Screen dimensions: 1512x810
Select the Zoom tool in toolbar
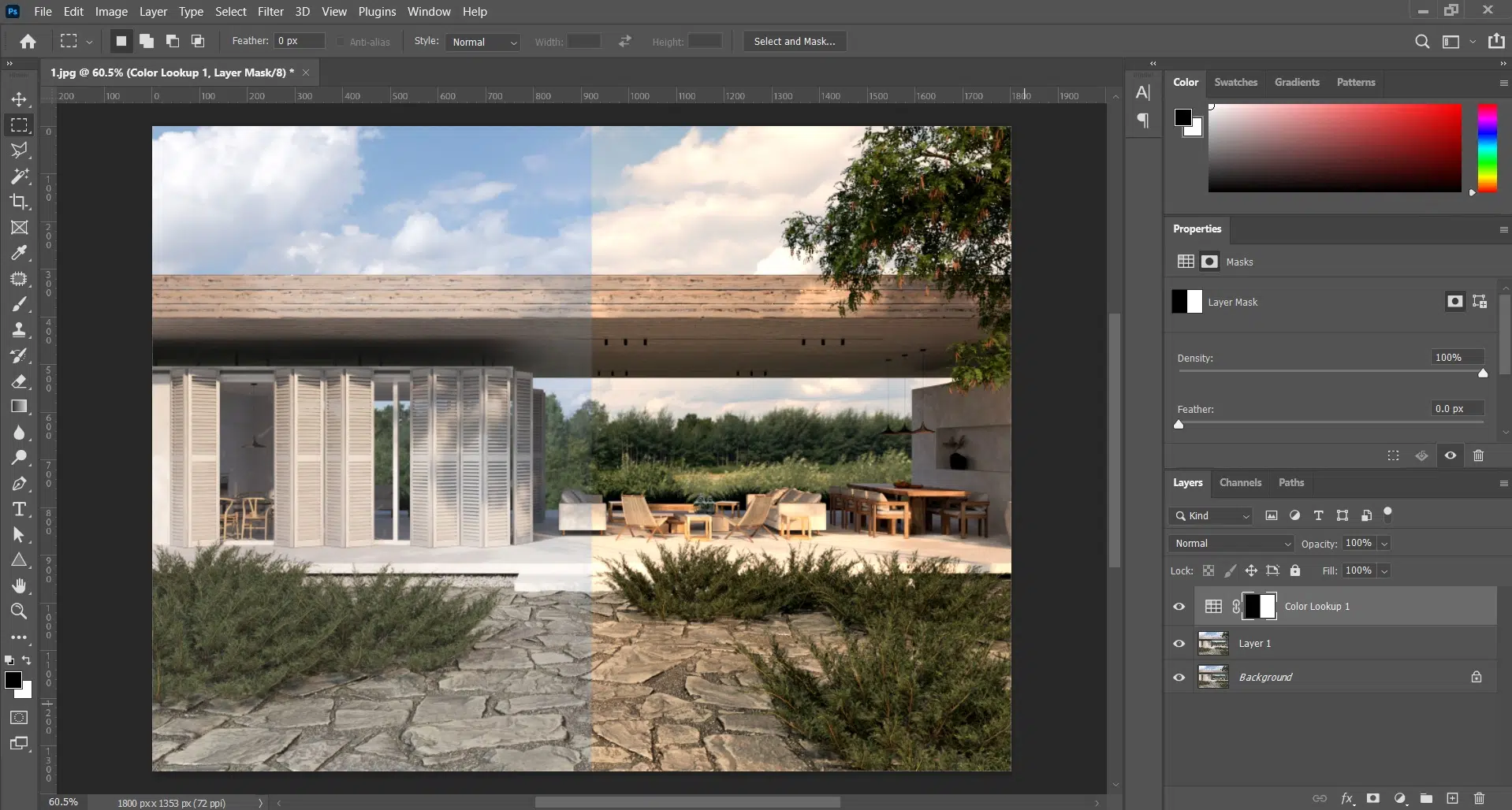click(x=19, y=611)
